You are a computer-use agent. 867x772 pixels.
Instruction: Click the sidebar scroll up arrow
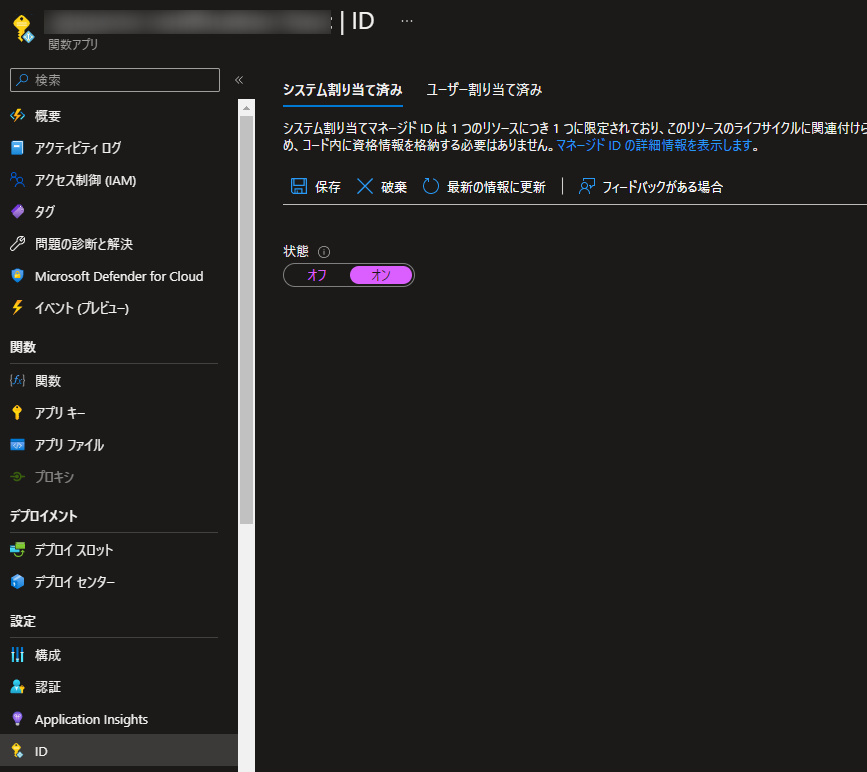point(247,108)
